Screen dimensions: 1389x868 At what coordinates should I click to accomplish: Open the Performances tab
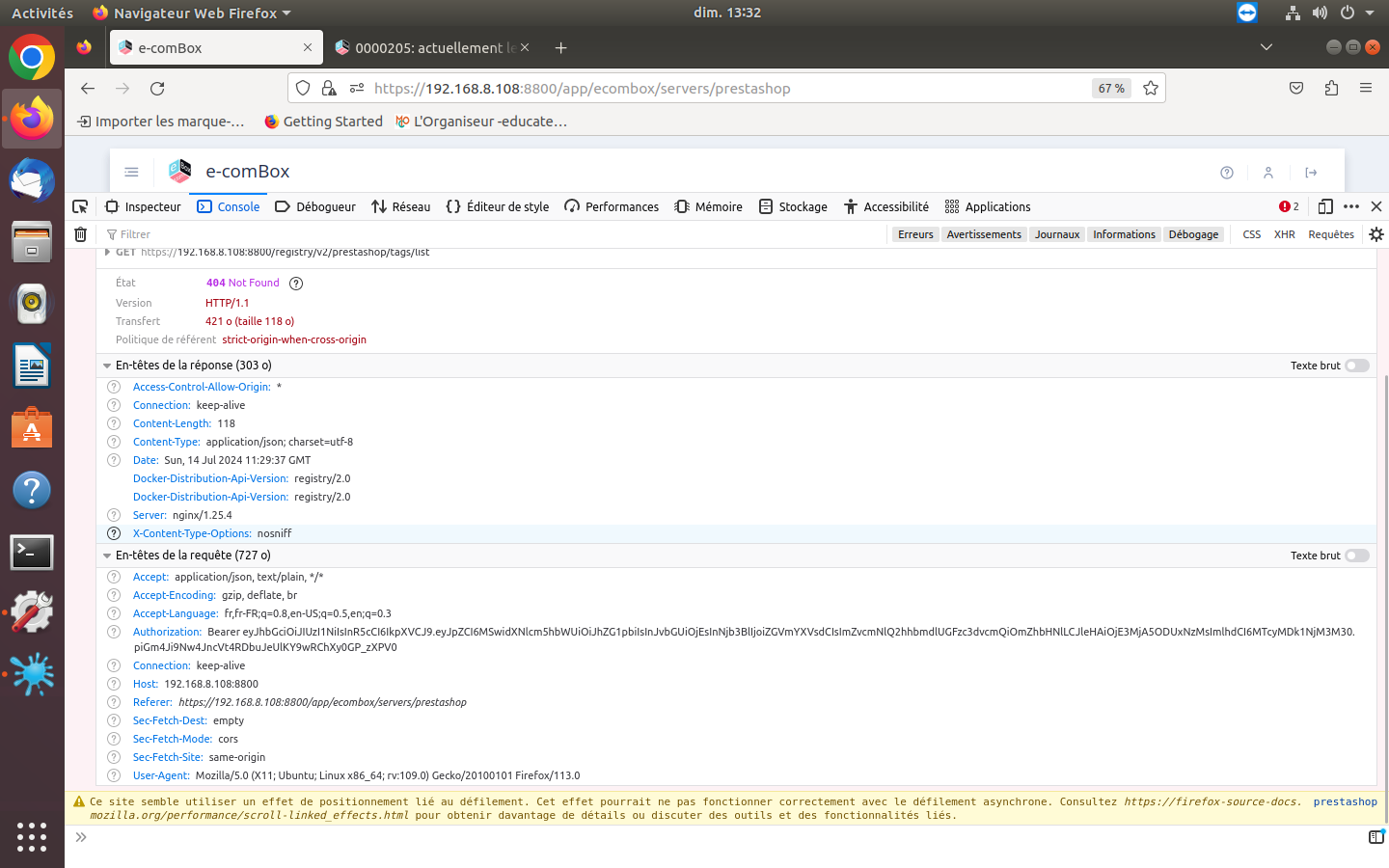[x=612, y=206]
